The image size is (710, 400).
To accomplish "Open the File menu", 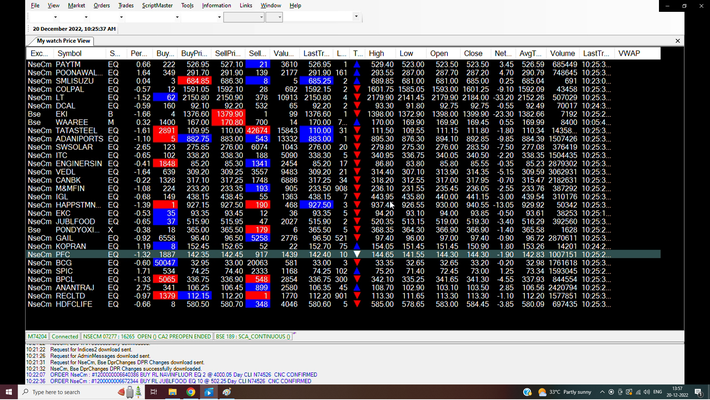I will tap(35, 5).
